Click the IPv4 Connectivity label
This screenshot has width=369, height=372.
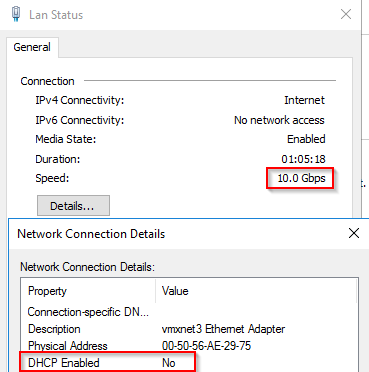(80, 100)
